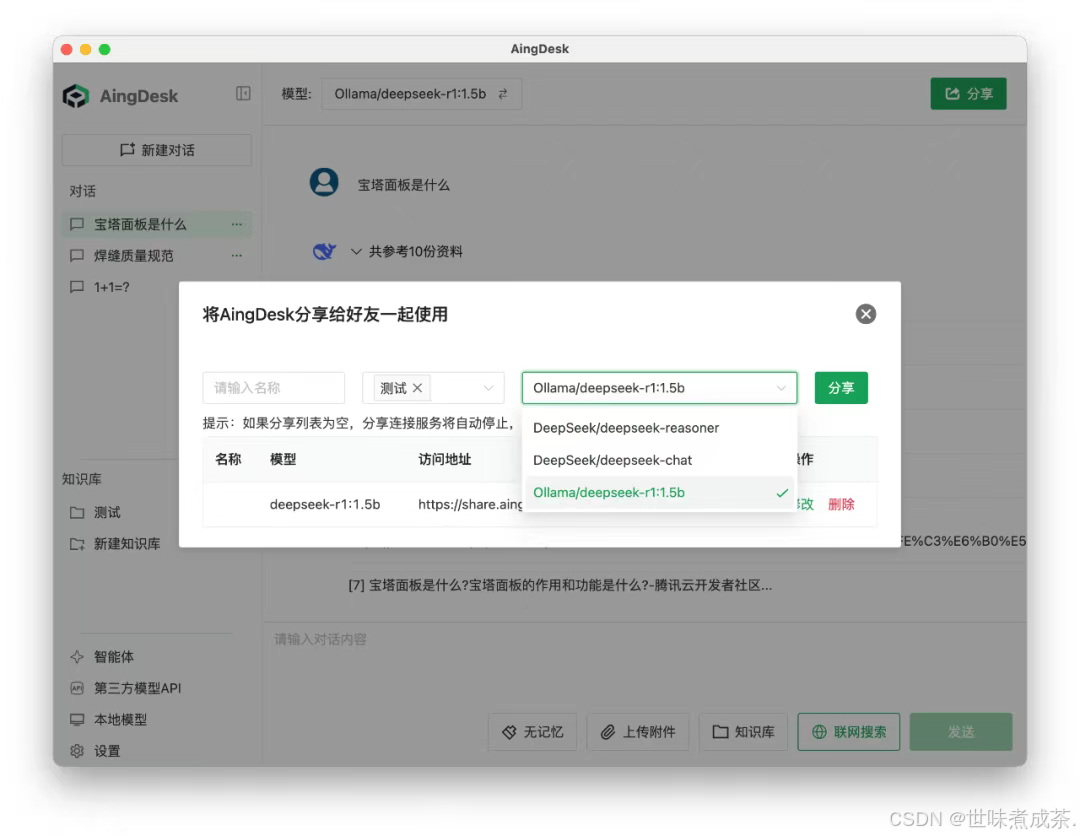Remove the 测试 tag in knowledge base selector
Viewport: 1080px width, 836px height.
(x=417, y=388)
